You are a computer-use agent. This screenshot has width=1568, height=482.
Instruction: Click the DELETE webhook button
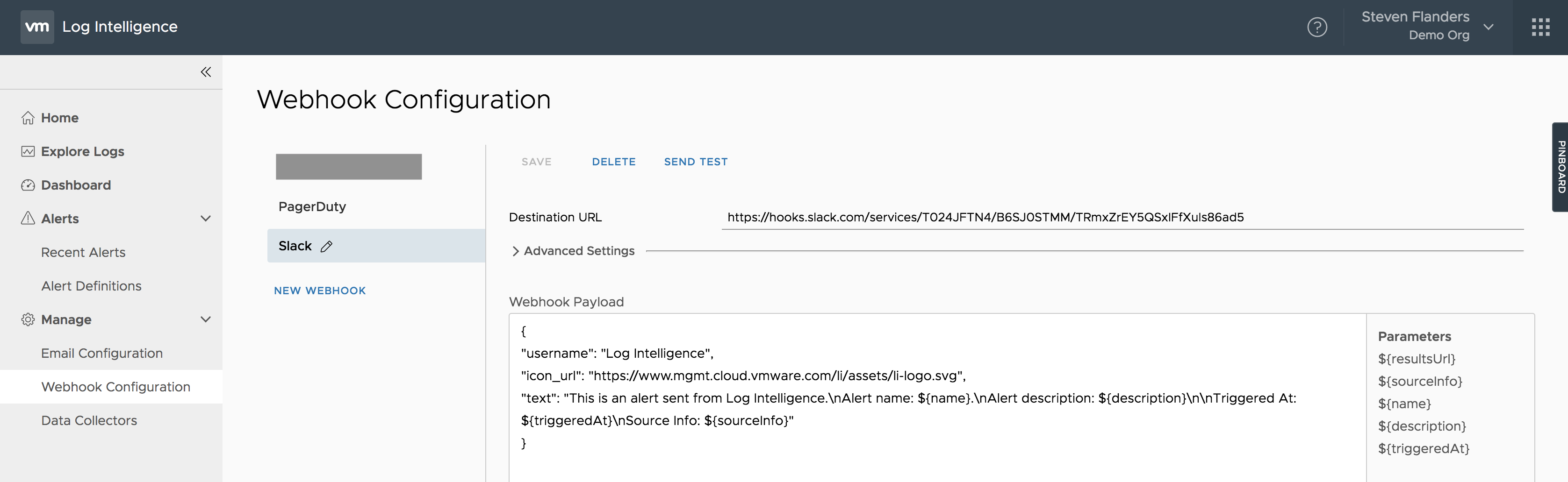click(613, 162)
